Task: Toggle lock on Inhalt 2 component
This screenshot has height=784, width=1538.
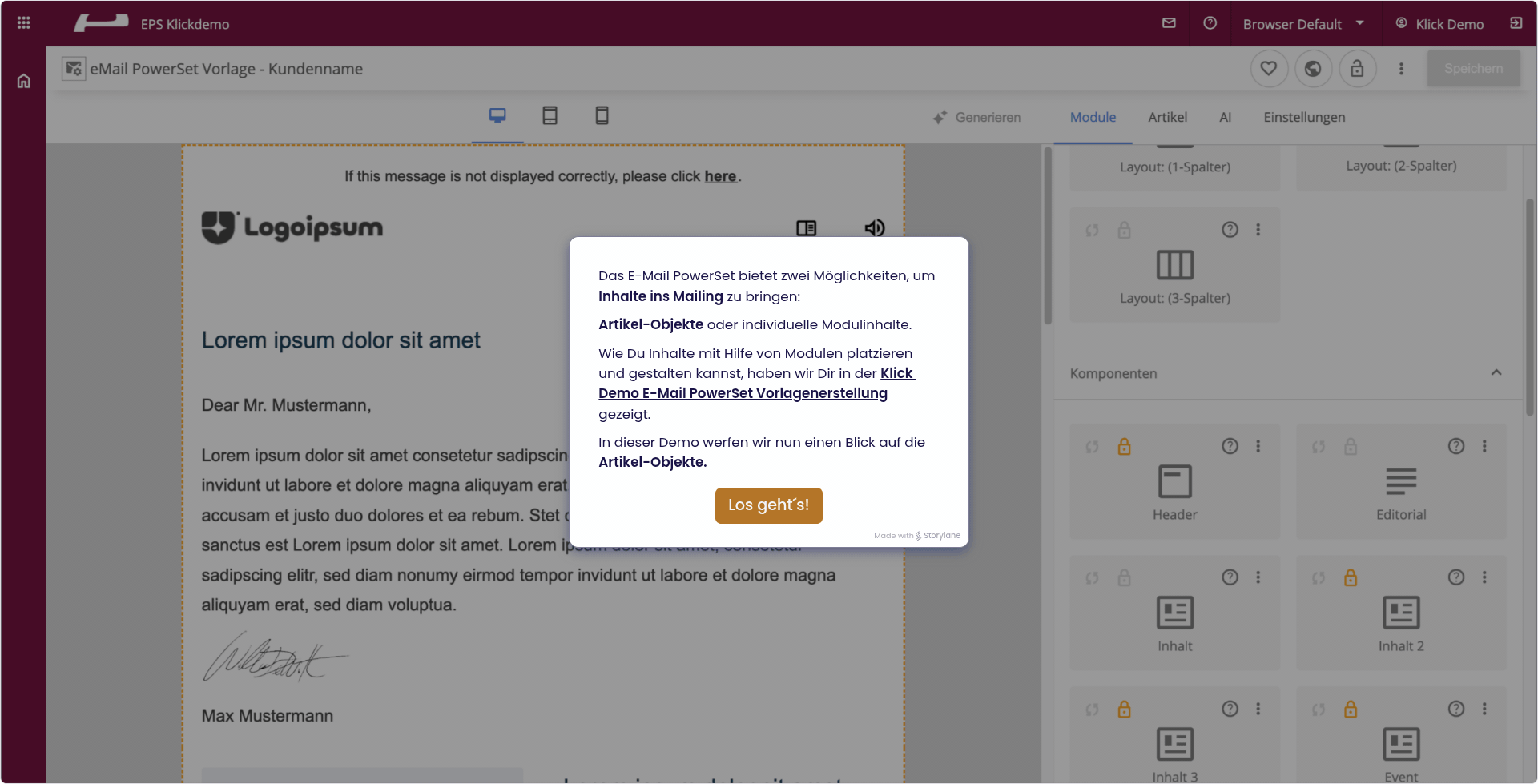Action: [x=1351, y=578]
